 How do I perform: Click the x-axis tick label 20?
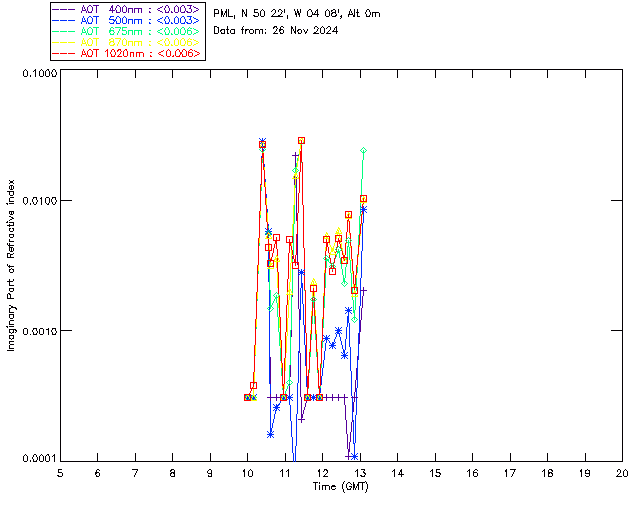[622, 472]
